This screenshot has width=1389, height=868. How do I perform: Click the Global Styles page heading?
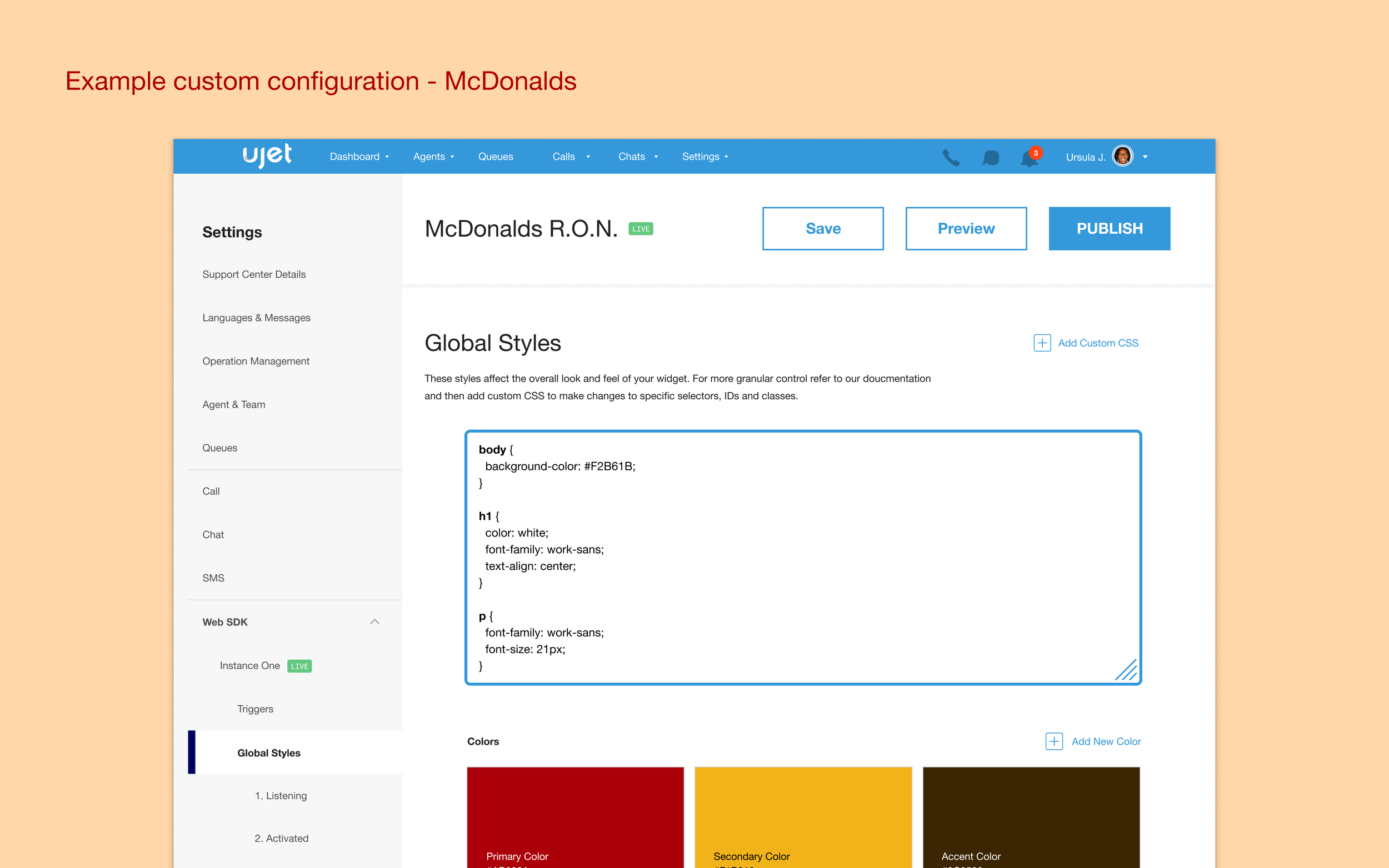493,343
